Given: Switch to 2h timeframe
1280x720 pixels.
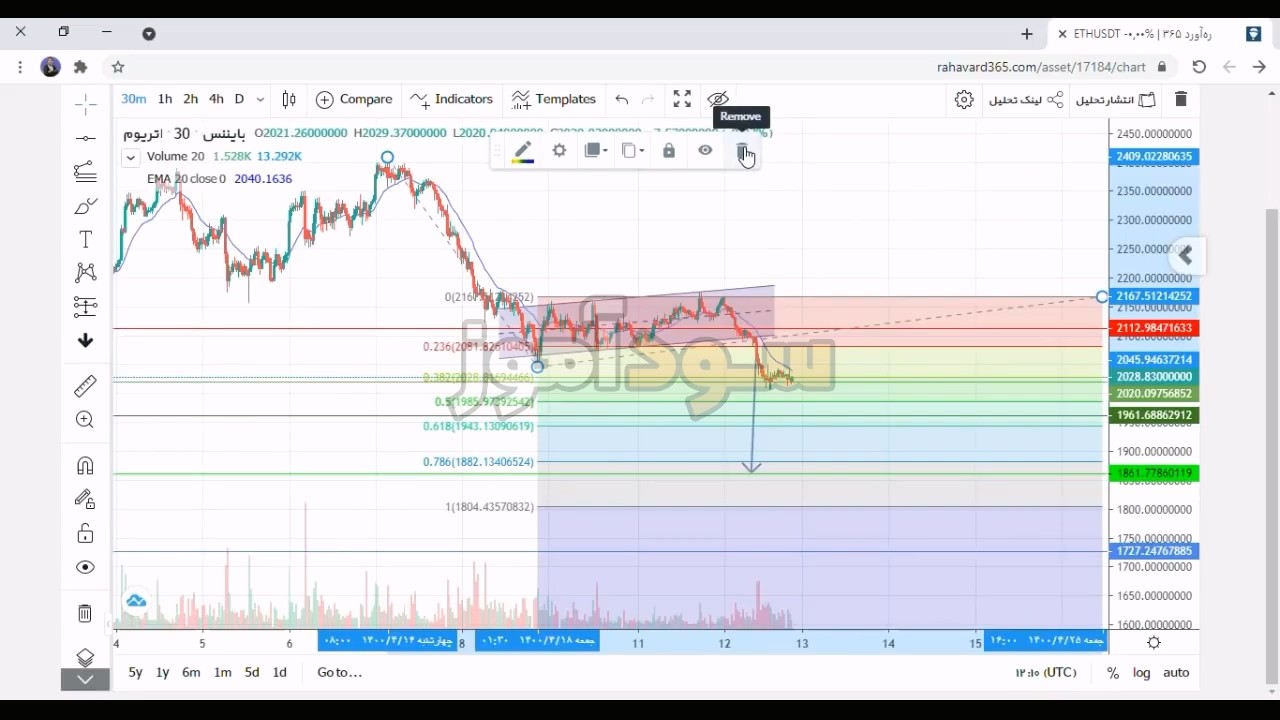Looking at the screenshot, I should point(190,99).
